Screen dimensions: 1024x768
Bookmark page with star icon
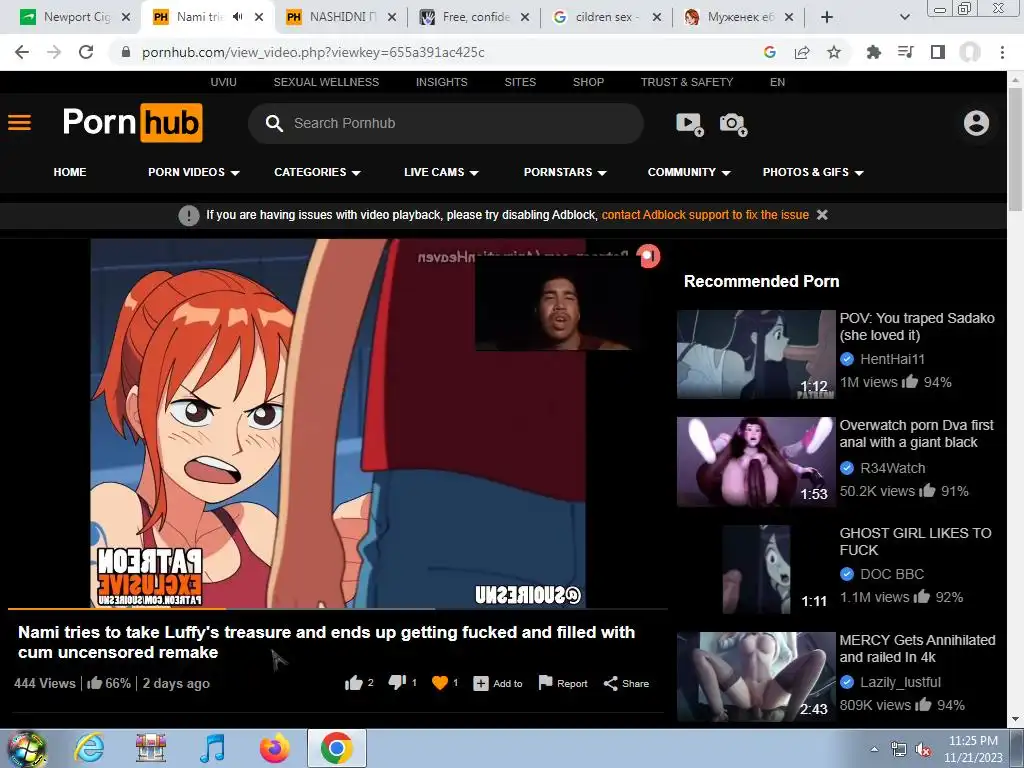point(834,52)
